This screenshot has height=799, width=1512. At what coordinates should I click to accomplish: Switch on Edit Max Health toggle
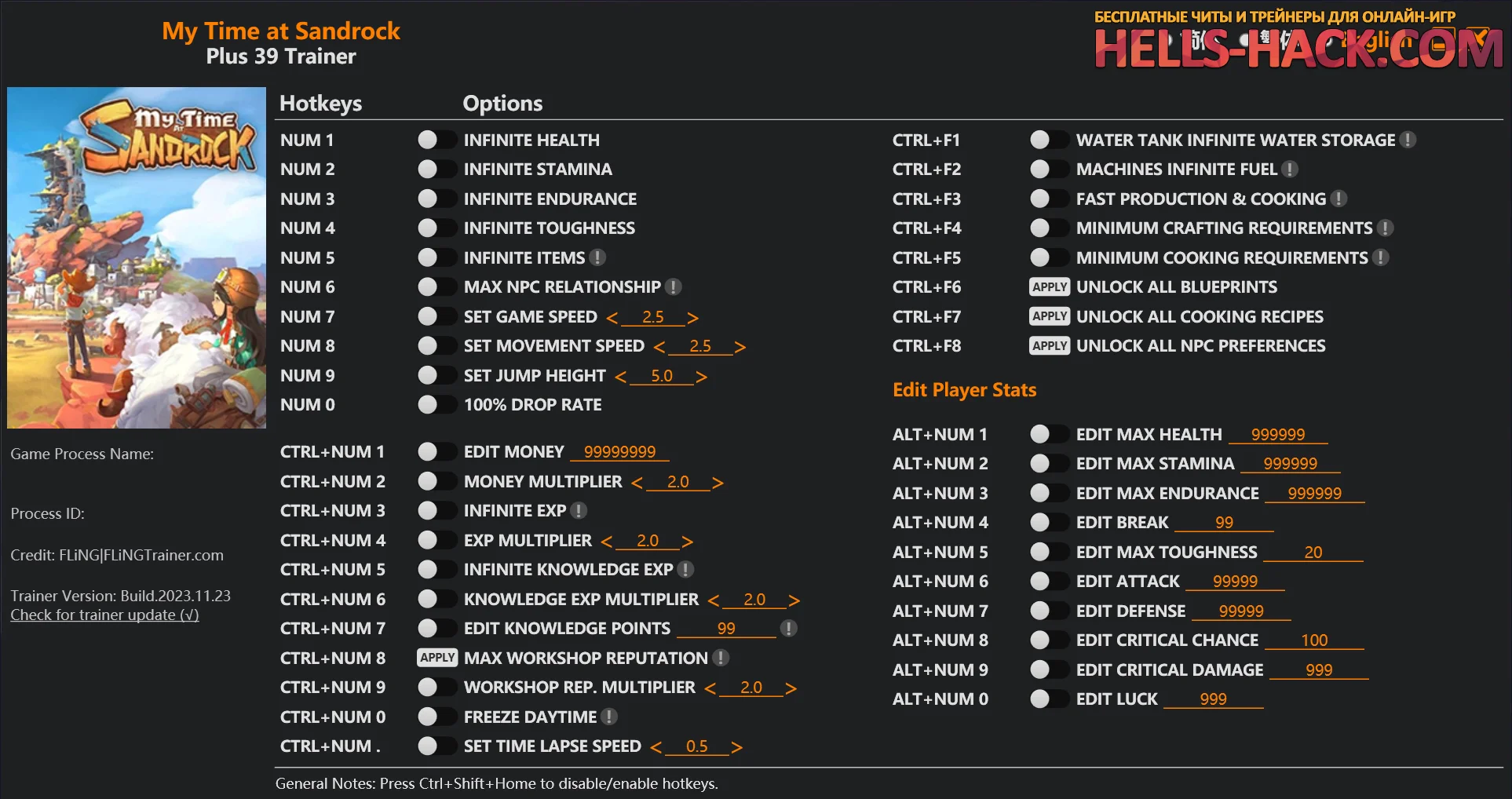click(x=1049, y=434)
